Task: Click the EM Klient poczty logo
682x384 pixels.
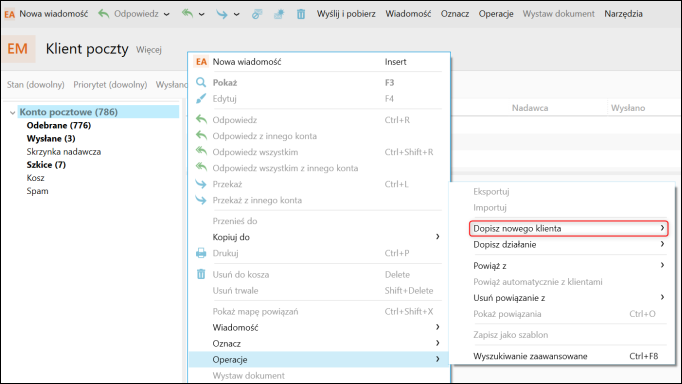Action: 18,49
